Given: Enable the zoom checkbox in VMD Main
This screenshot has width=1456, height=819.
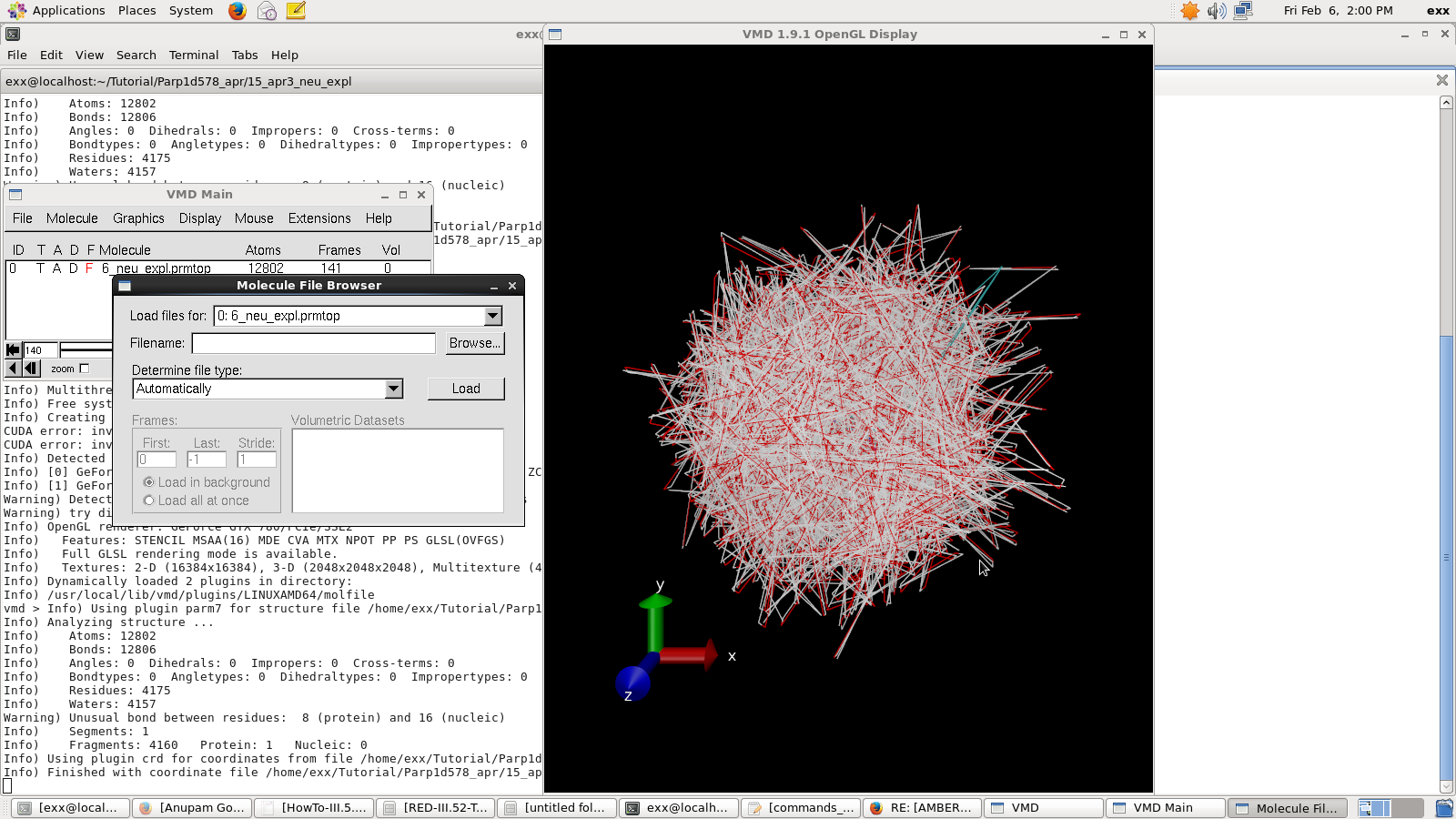Looking at the screenshot, I should (85, 369).
